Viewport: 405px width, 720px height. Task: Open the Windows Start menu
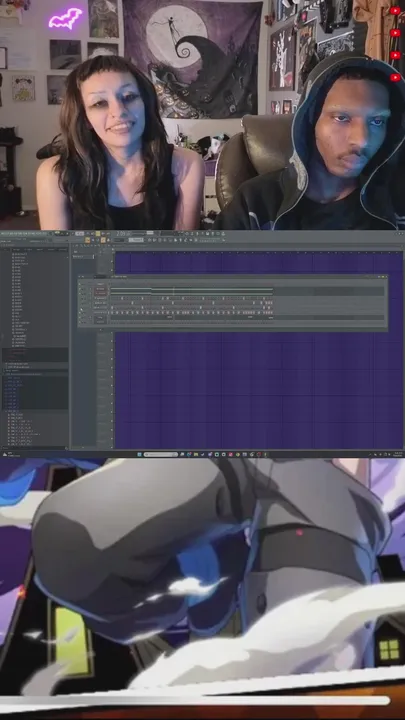coord(139,455)
